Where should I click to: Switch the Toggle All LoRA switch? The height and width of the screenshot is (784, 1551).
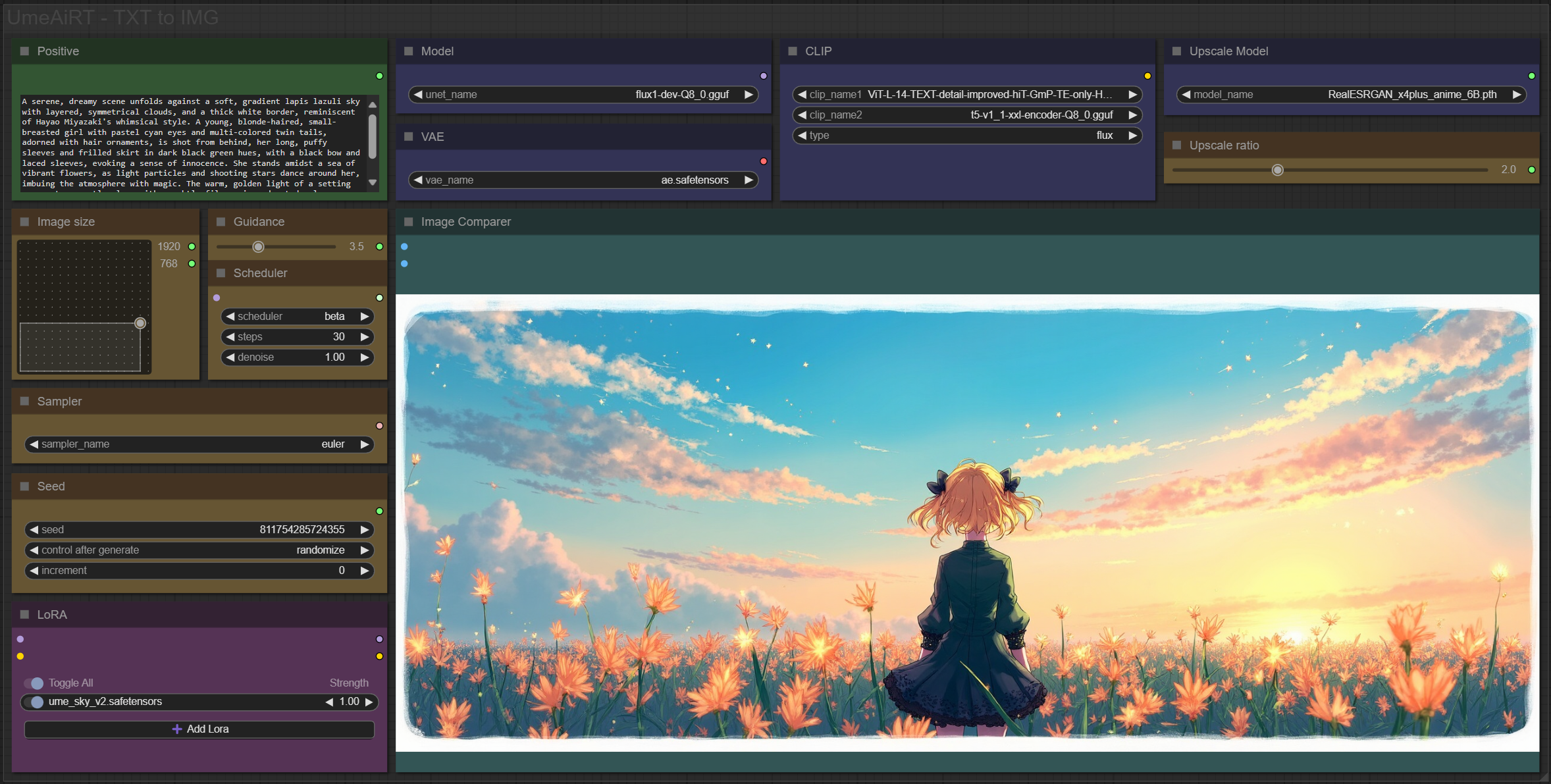(34, 683)
